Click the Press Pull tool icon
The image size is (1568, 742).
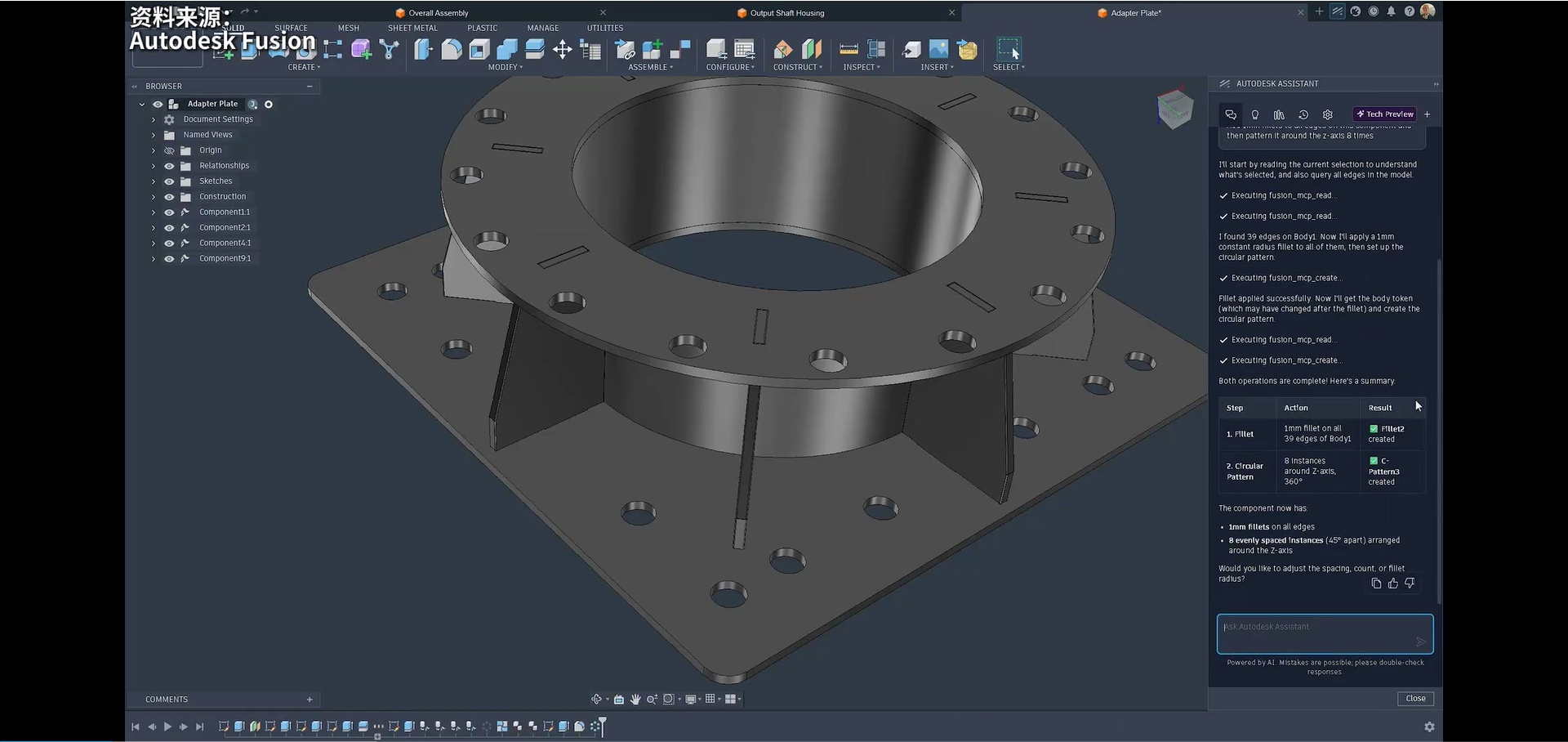tap(423, 50)
